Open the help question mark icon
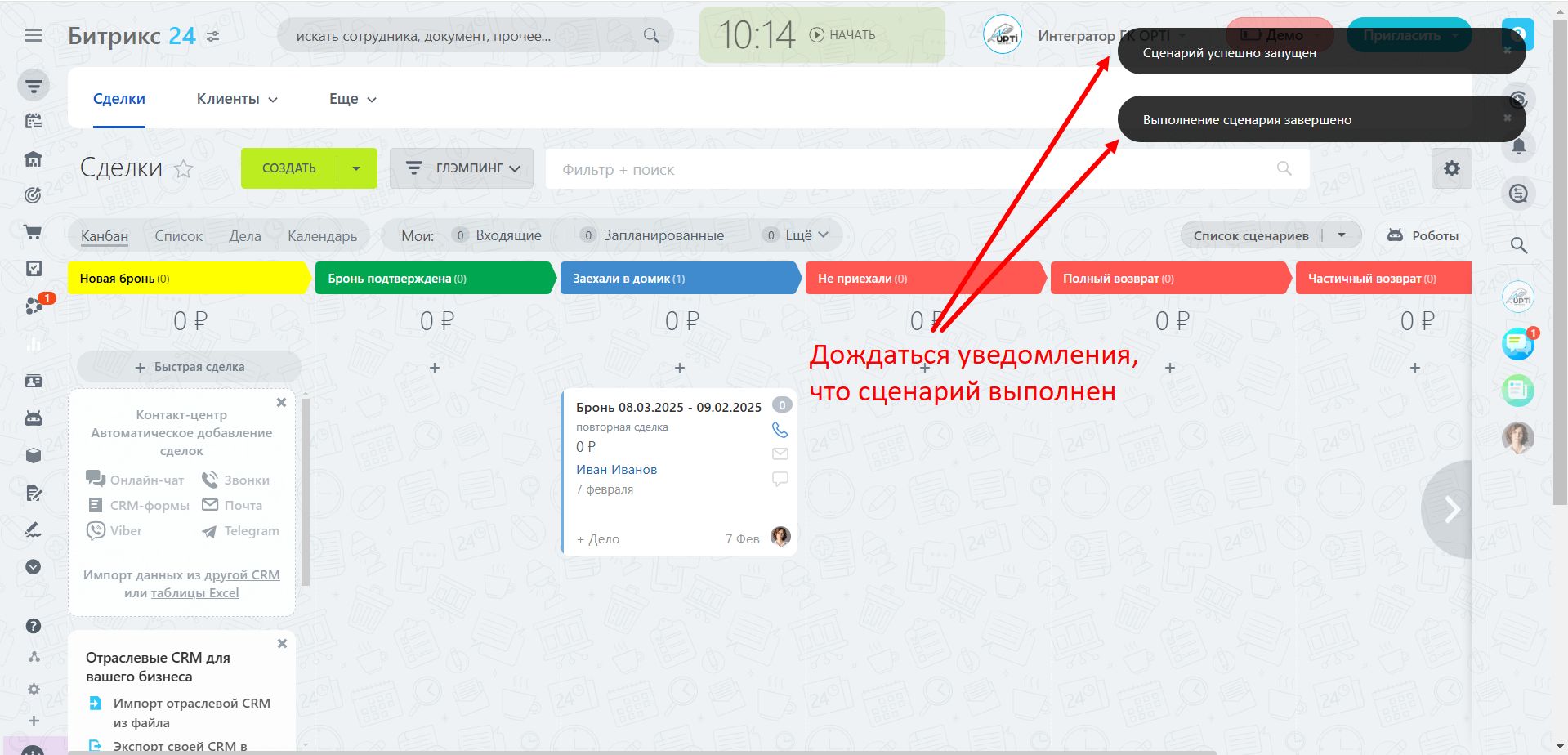The width and height of the screenshot is (1568, 755). tap(34, 626)
